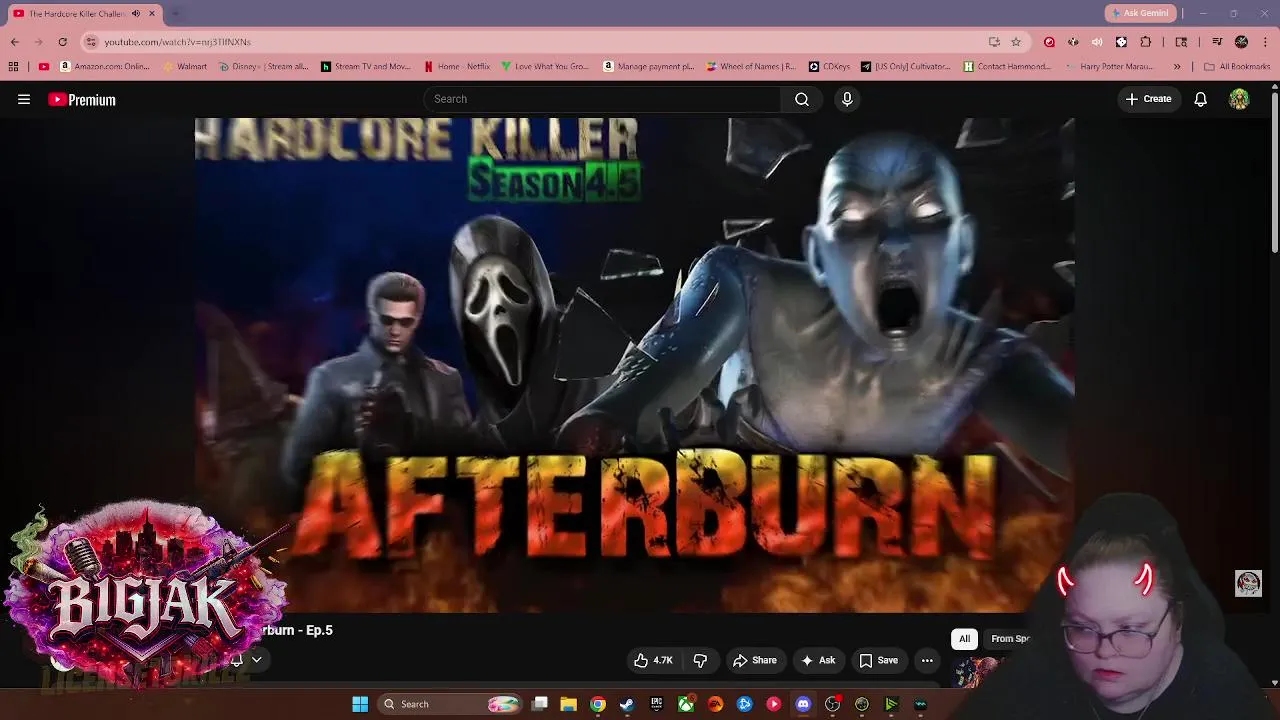Open Steam from taskbar
This screenshot has width=1280, height=720.
click(x=627, y=704)
